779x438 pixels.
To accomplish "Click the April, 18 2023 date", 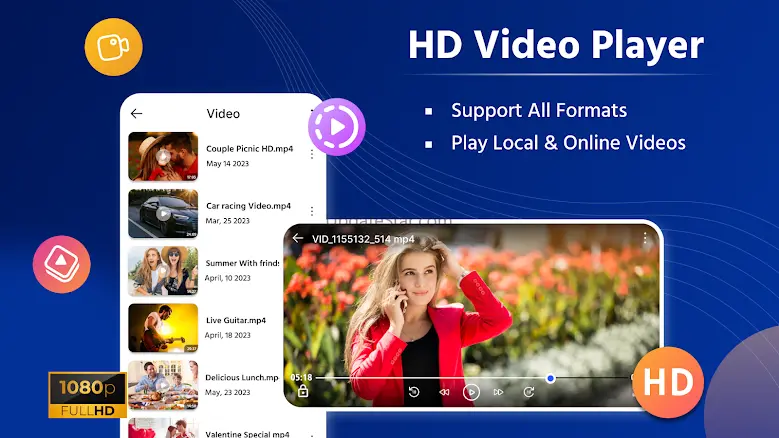I will (228, 335).
